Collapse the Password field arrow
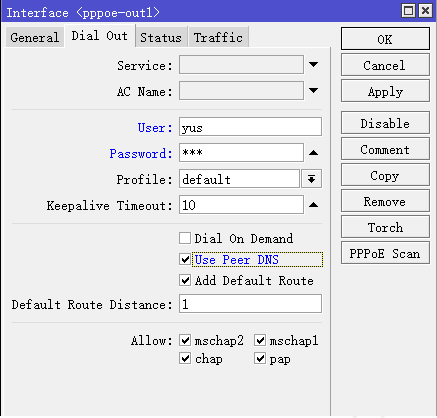 [313, 153]
